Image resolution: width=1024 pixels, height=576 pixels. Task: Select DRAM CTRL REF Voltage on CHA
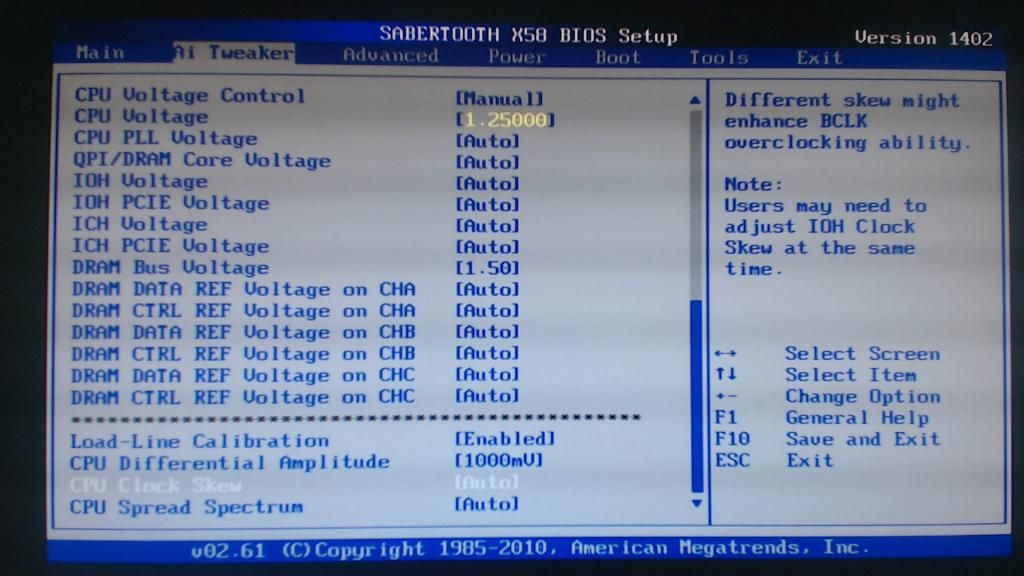[244, 311]
